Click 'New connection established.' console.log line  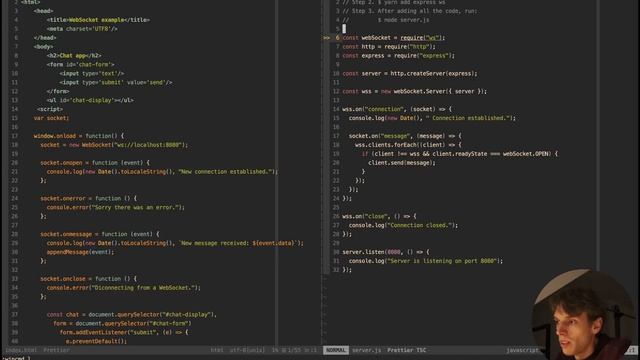click(162, 172)
